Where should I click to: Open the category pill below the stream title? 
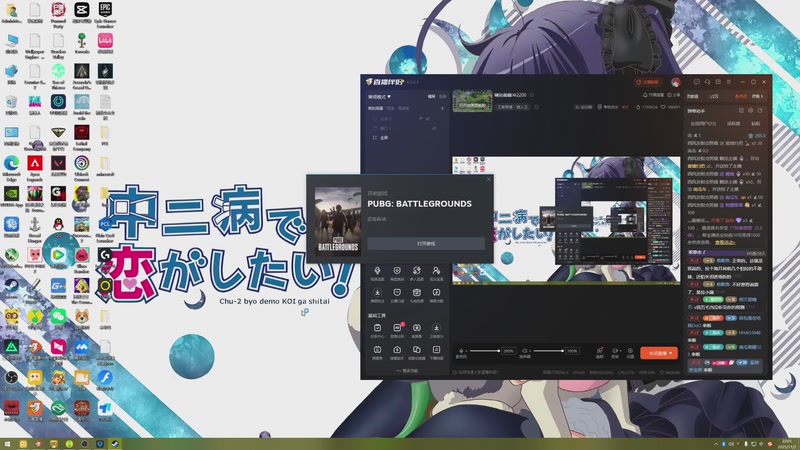coord(514,107)
